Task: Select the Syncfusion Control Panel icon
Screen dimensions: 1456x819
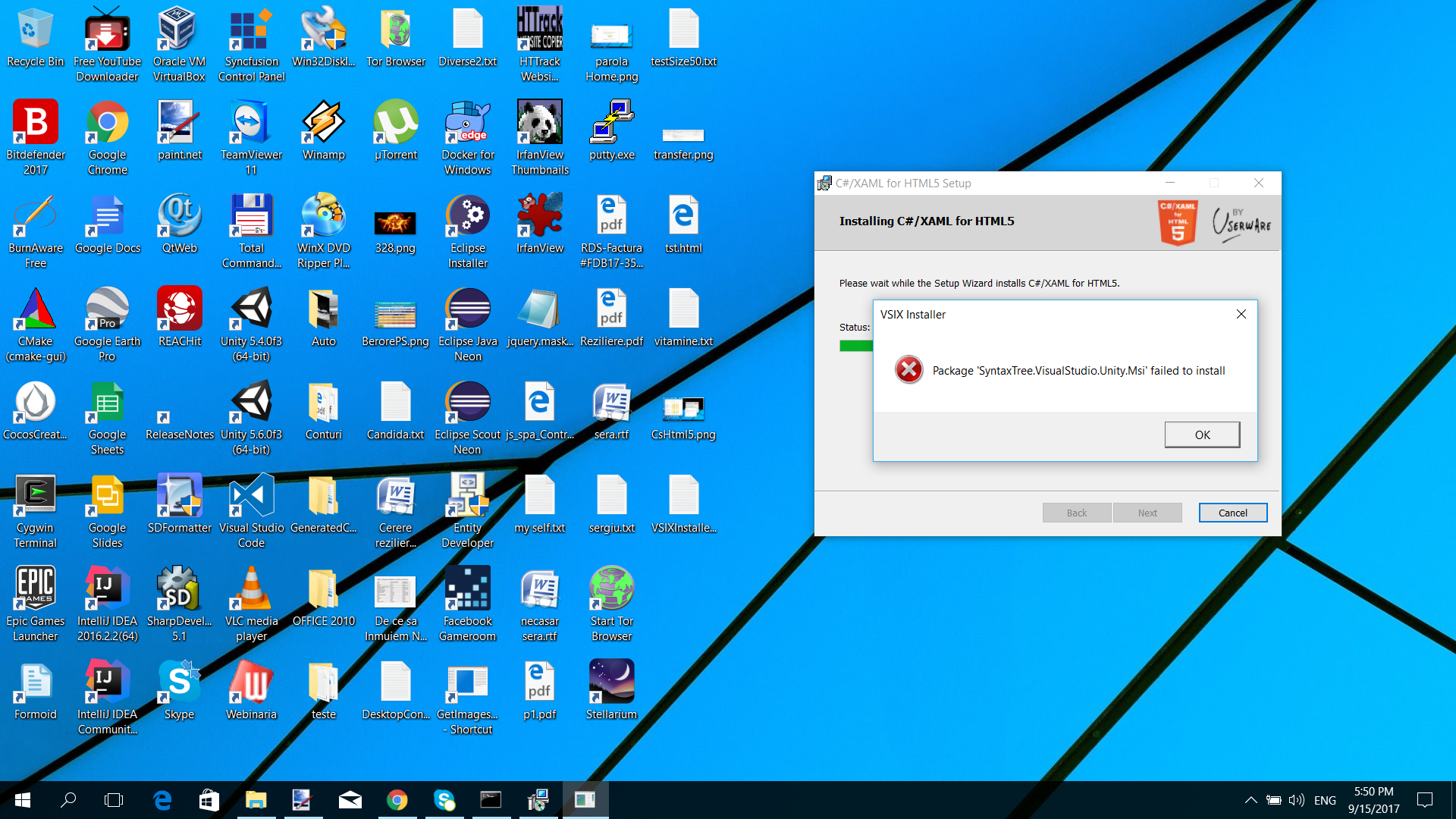Action: [x=251, y=45]
